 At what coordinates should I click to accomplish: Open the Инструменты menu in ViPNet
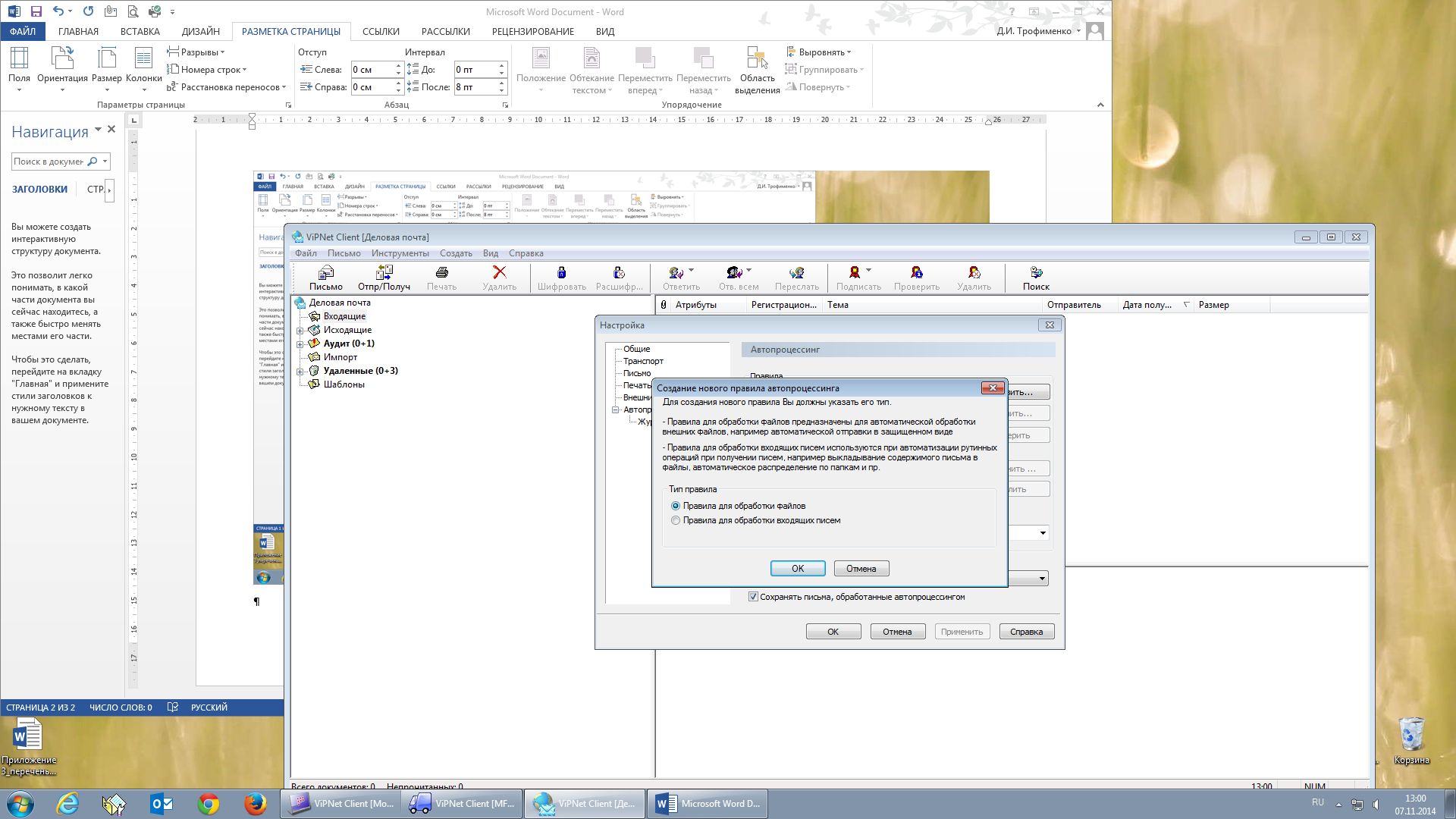coord(400,253)
